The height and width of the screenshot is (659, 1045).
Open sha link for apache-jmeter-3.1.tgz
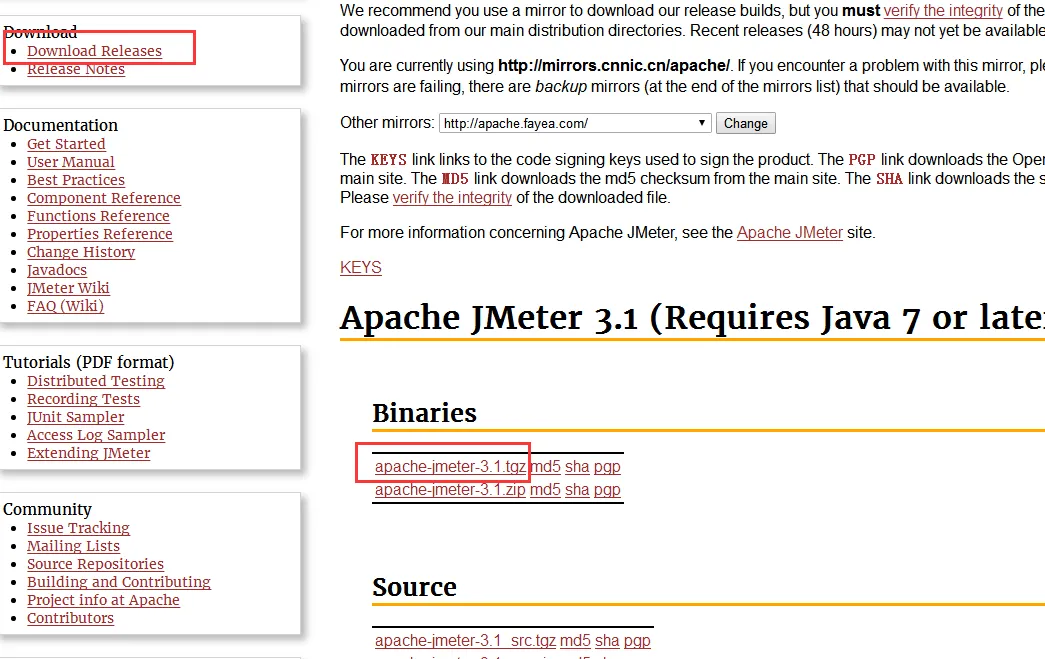tap(577, 466)
